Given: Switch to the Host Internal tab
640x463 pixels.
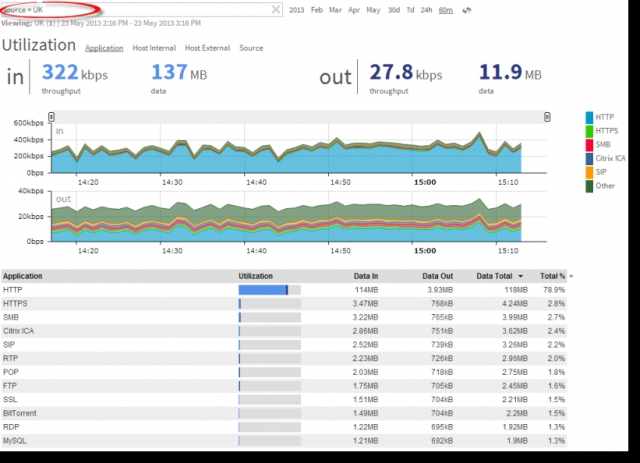Looking at the screenshot, I should [154, 48].
